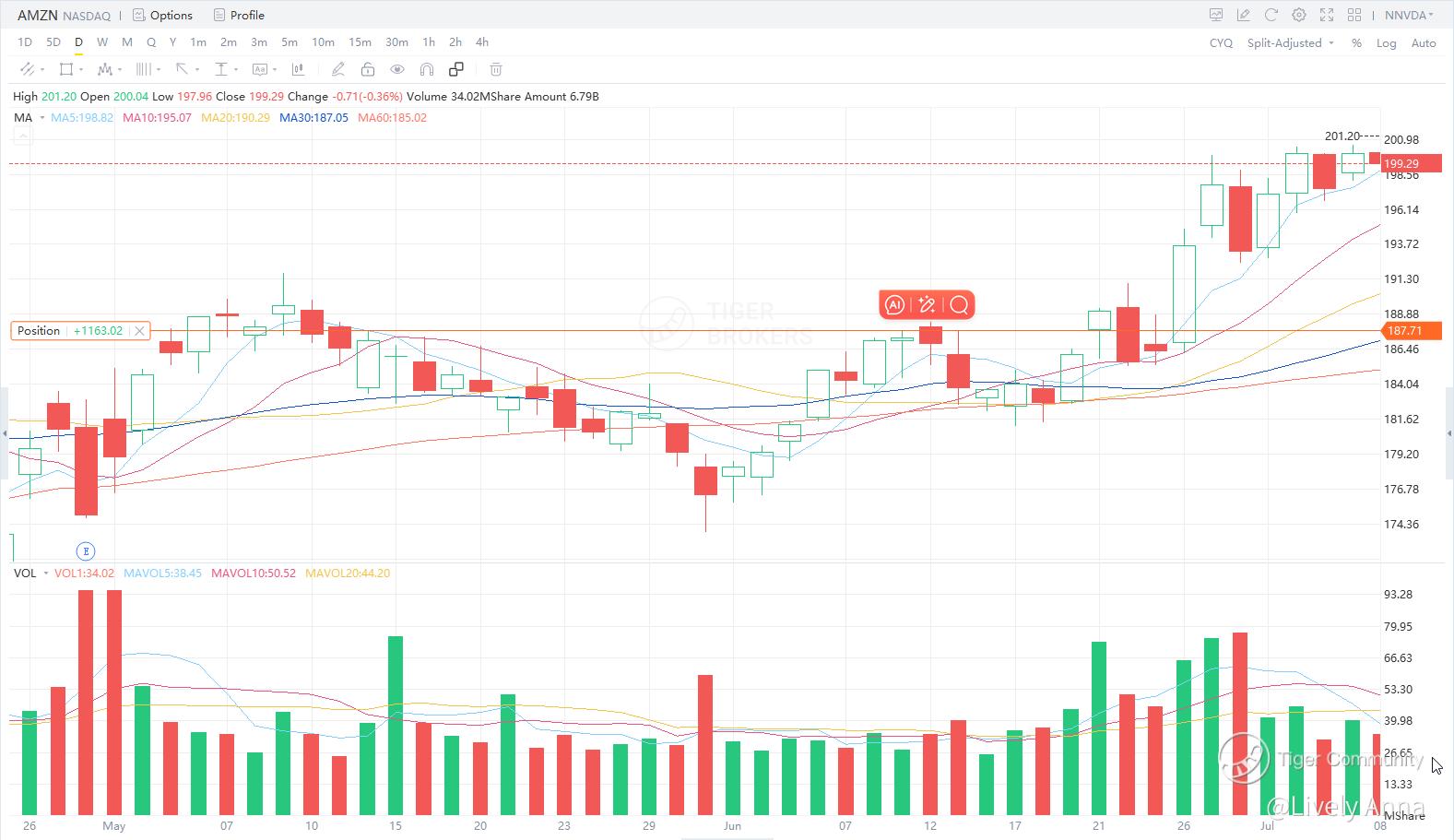Open the bar chart statistics tool

[298, 69]
